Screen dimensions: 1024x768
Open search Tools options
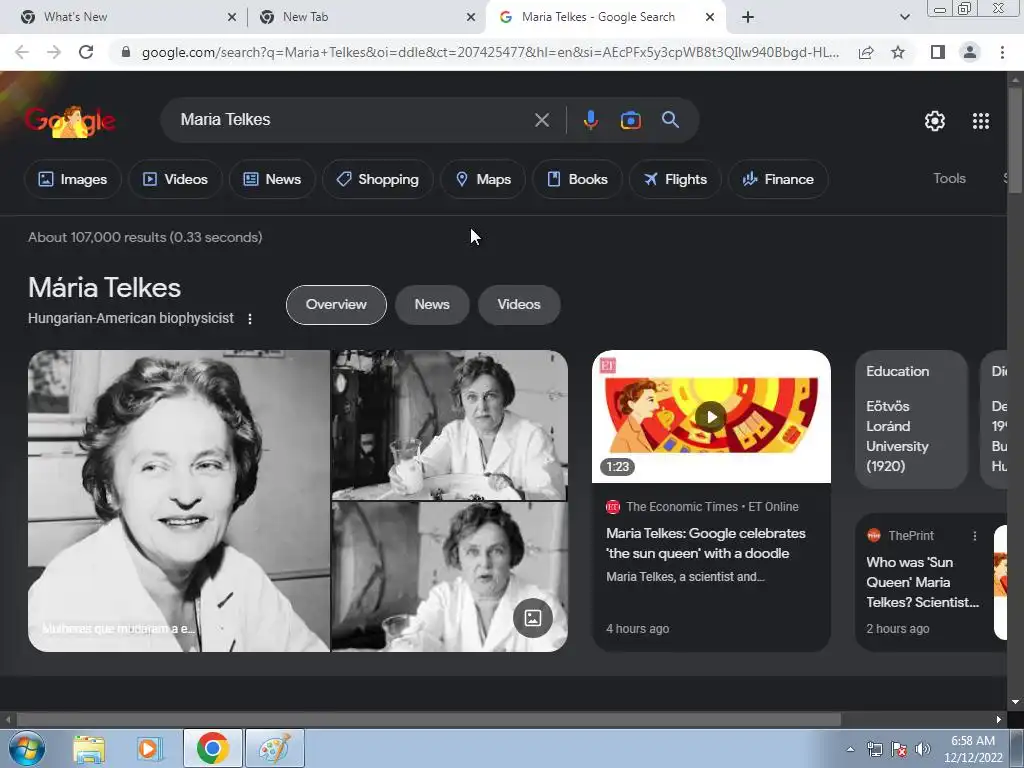[x=949, y=178]
